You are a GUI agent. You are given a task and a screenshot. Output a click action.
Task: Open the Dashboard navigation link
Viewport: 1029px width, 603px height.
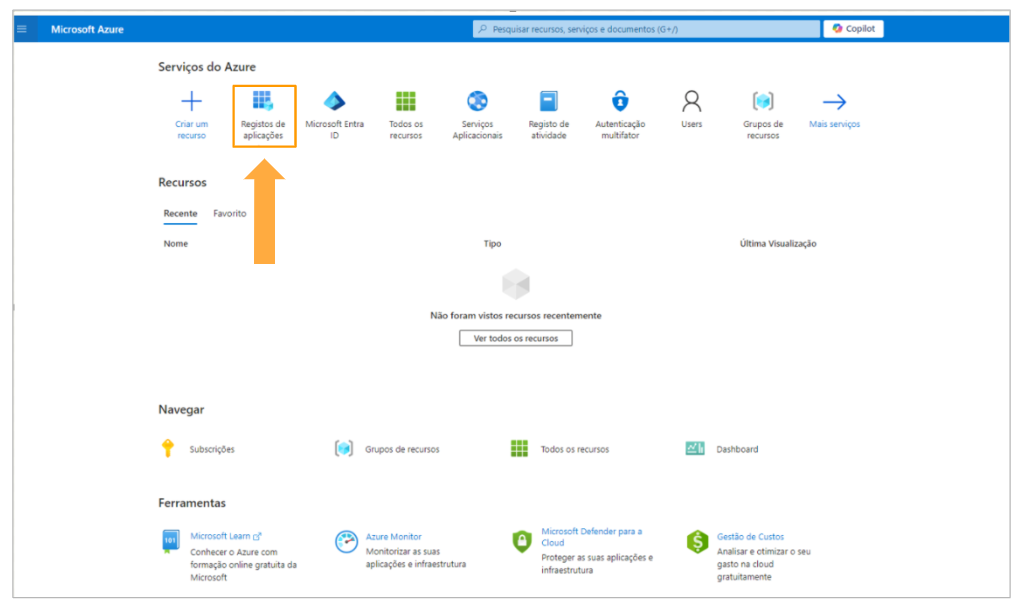click(x=736, y=449)
